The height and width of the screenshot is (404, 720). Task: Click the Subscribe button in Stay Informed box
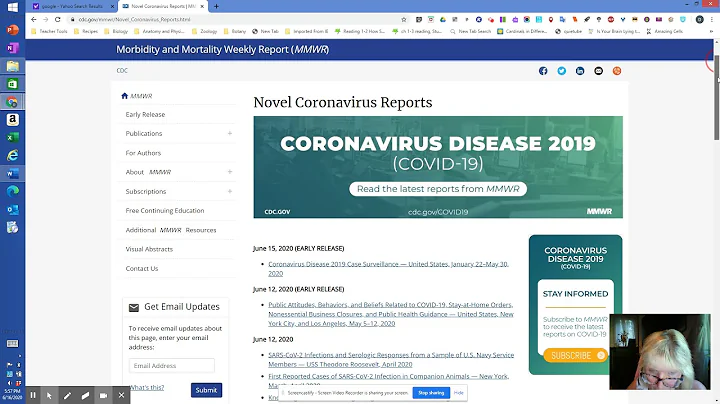point(575,355)
